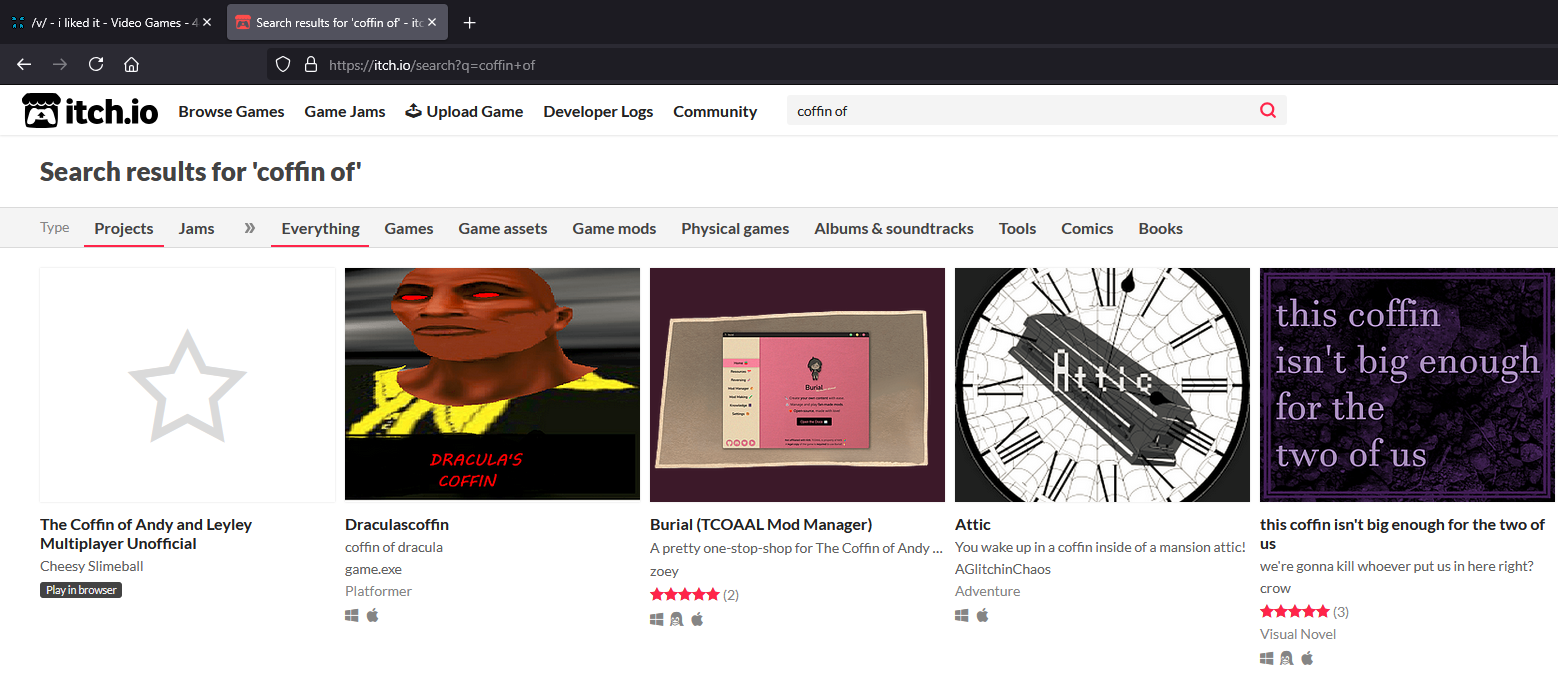
Task: Click Apple icon under Burial
Action: [698, 619]
